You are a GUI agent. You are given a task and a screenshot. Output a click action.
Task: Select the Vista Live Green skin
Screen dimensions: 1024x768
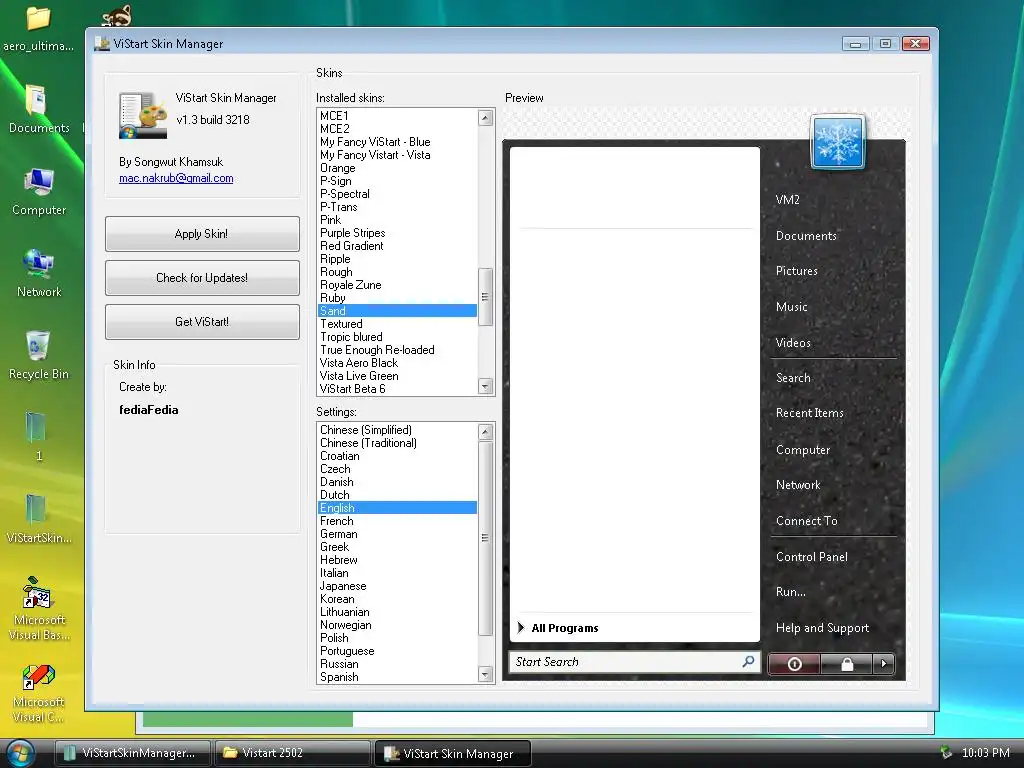coord(397,376)
